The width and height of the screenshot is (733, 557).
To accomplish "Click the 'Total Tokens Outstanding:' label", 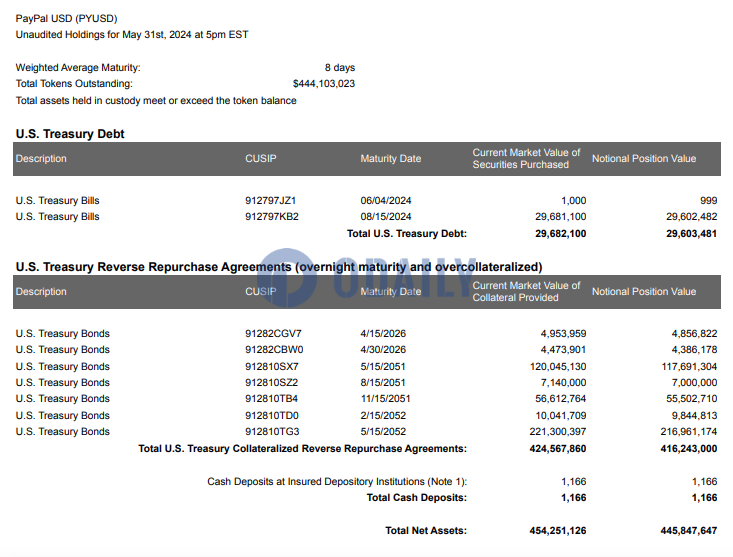I will point(74,84).
